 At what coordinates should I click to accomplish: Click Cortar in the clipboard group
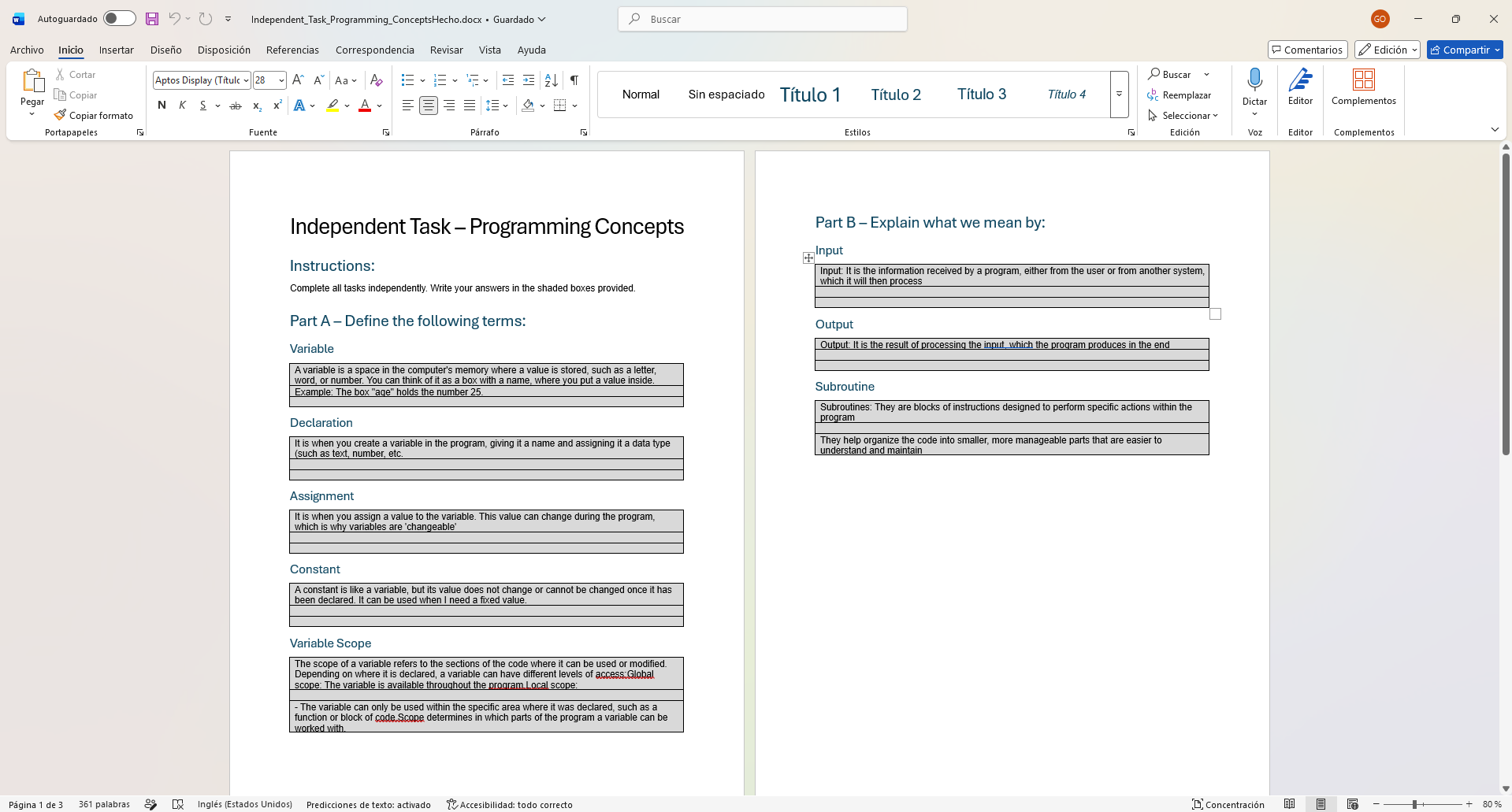click(76, 75)
